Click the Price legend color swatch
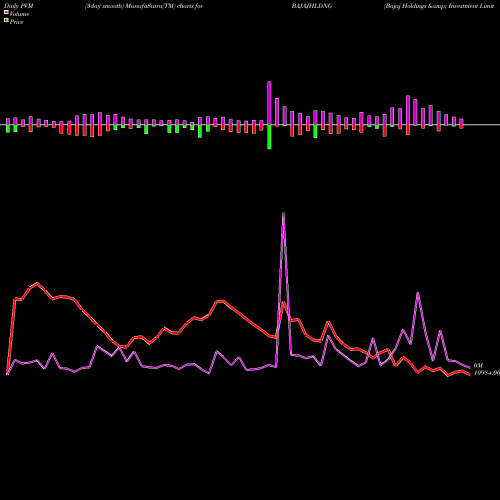This screenshot has width=500, height=500. click(6, 21)
